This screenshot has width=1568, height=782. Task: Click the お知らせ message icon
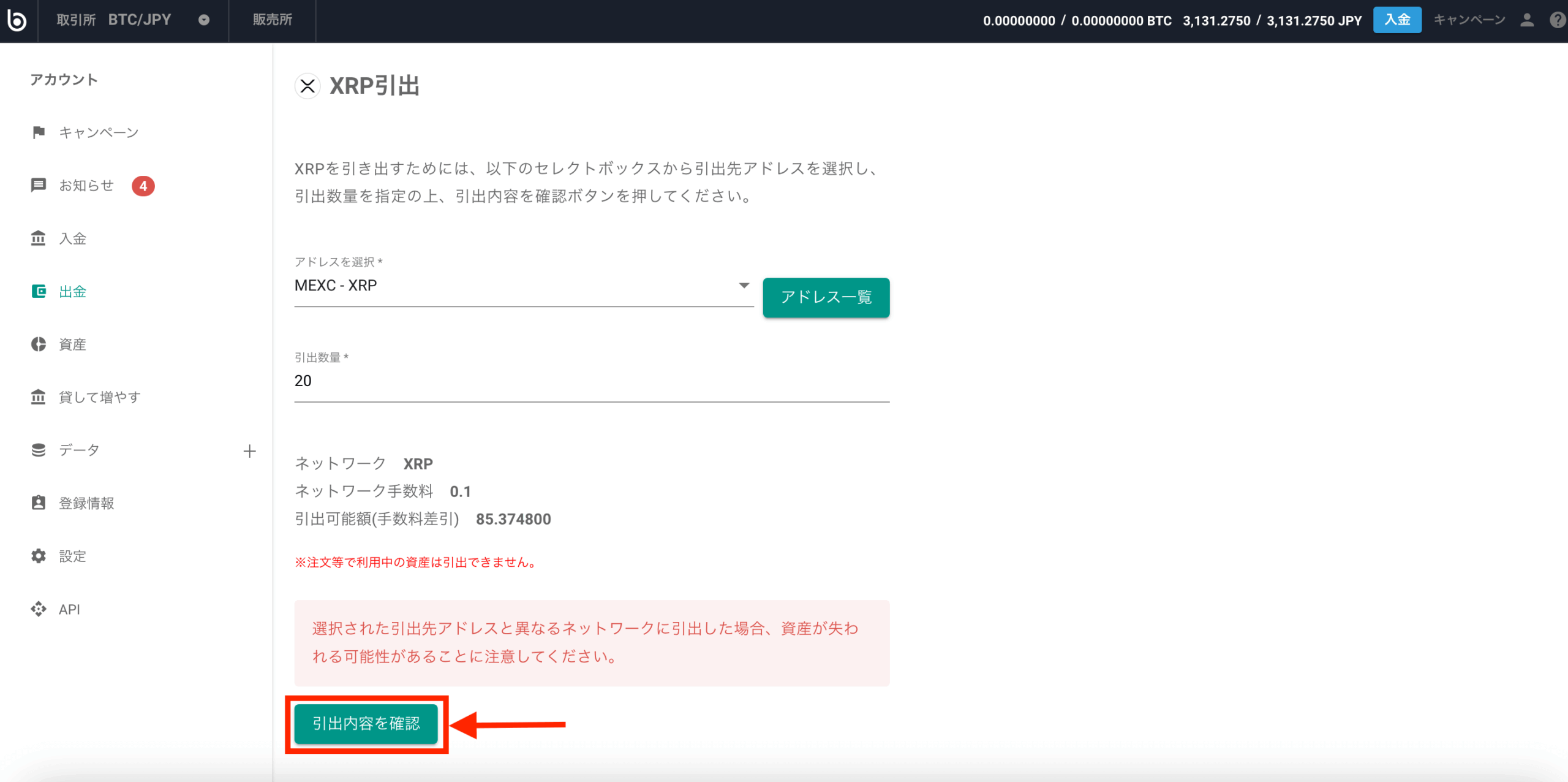click(x=39, y=185)
